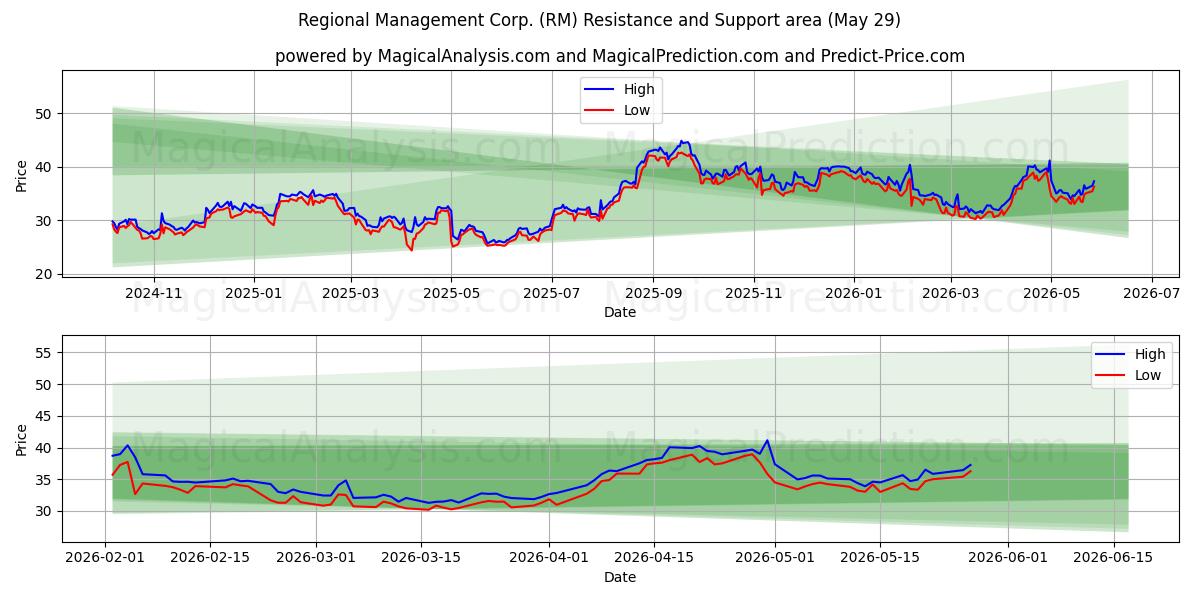The image size is (1200, 600).
Task: Click the '2025-11' date tick label
Action: 754,294
